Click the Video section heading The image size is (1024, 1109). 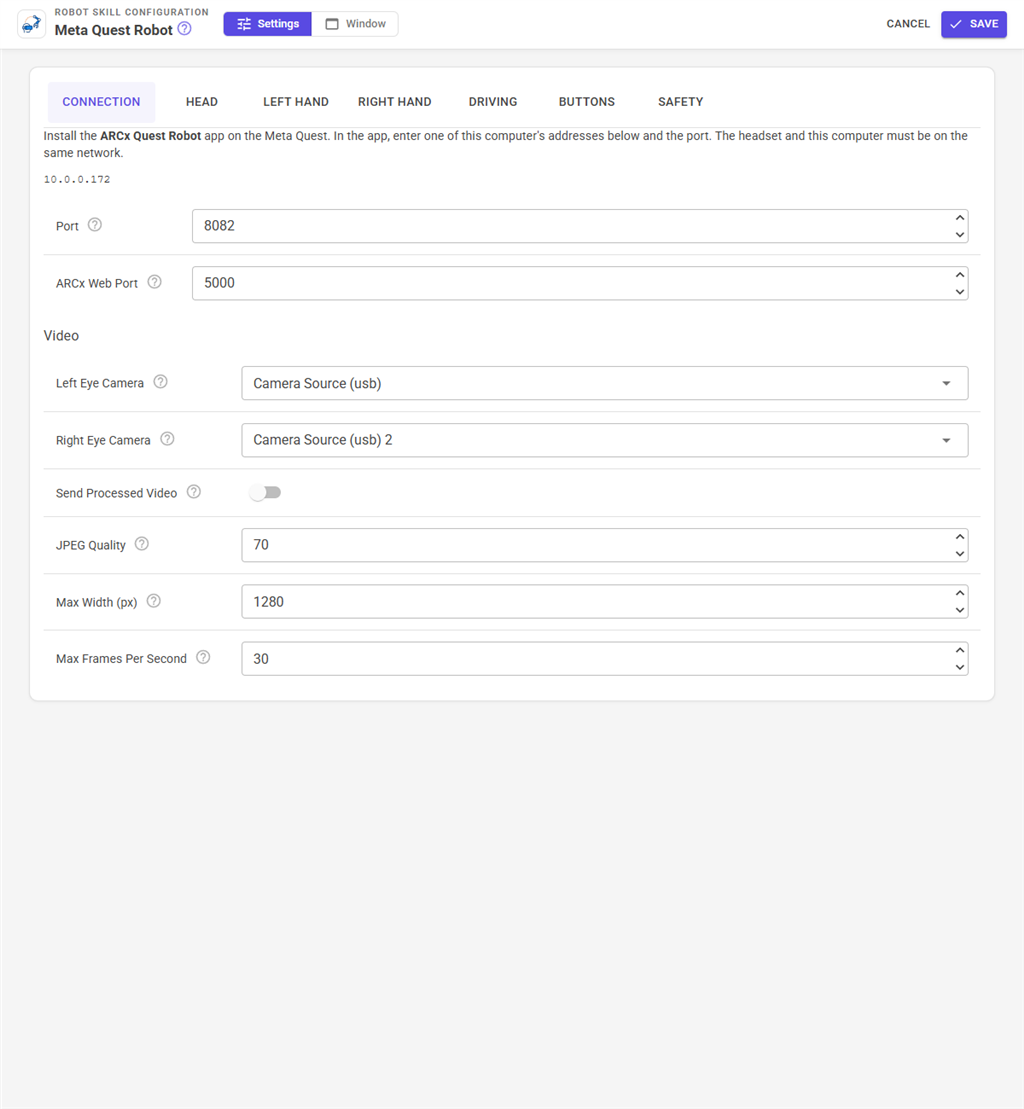62,336
